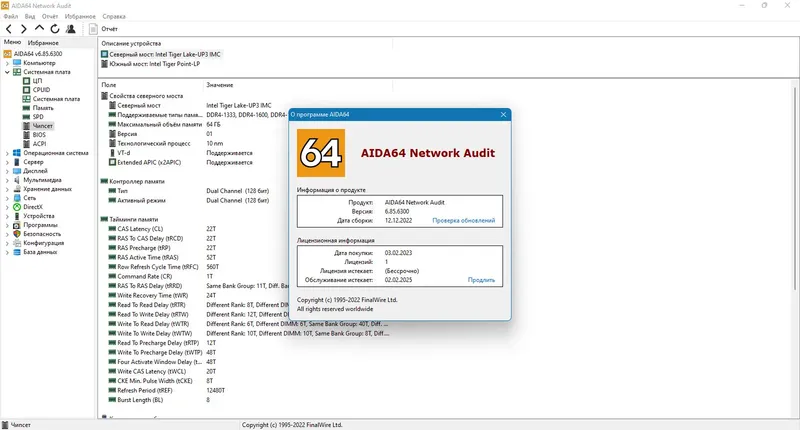Expand the Хранение данных node
This screenshot has height=430, width=800.
click(x=7, y=189)
